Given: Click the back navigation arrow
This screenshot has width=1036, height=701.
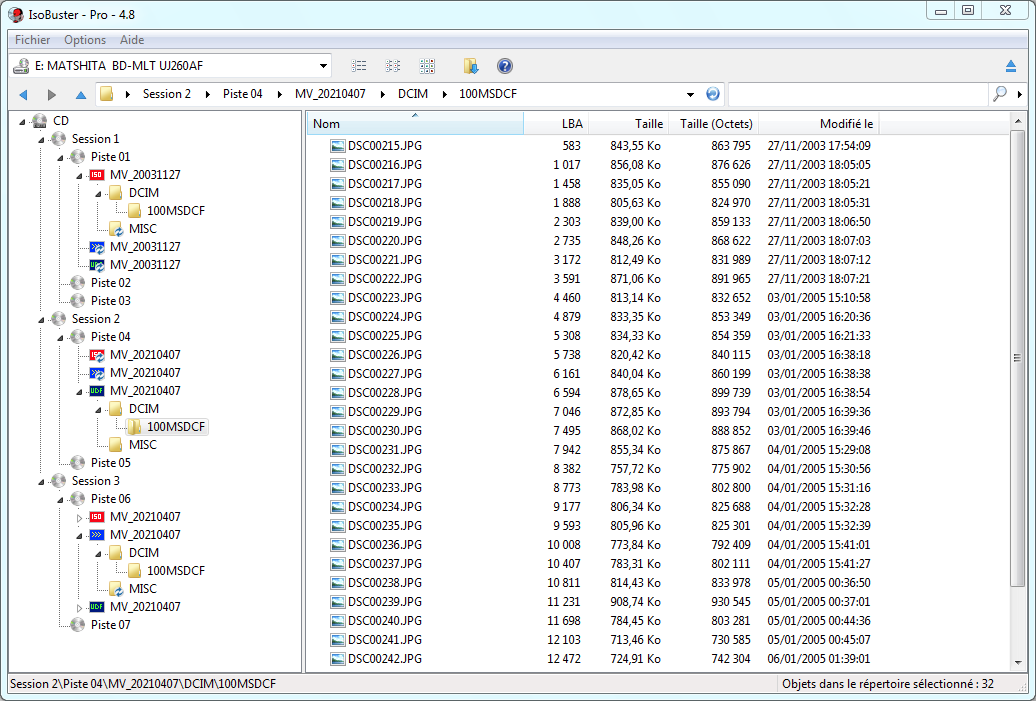Looking at the screenshot, I should click(24, 94).
